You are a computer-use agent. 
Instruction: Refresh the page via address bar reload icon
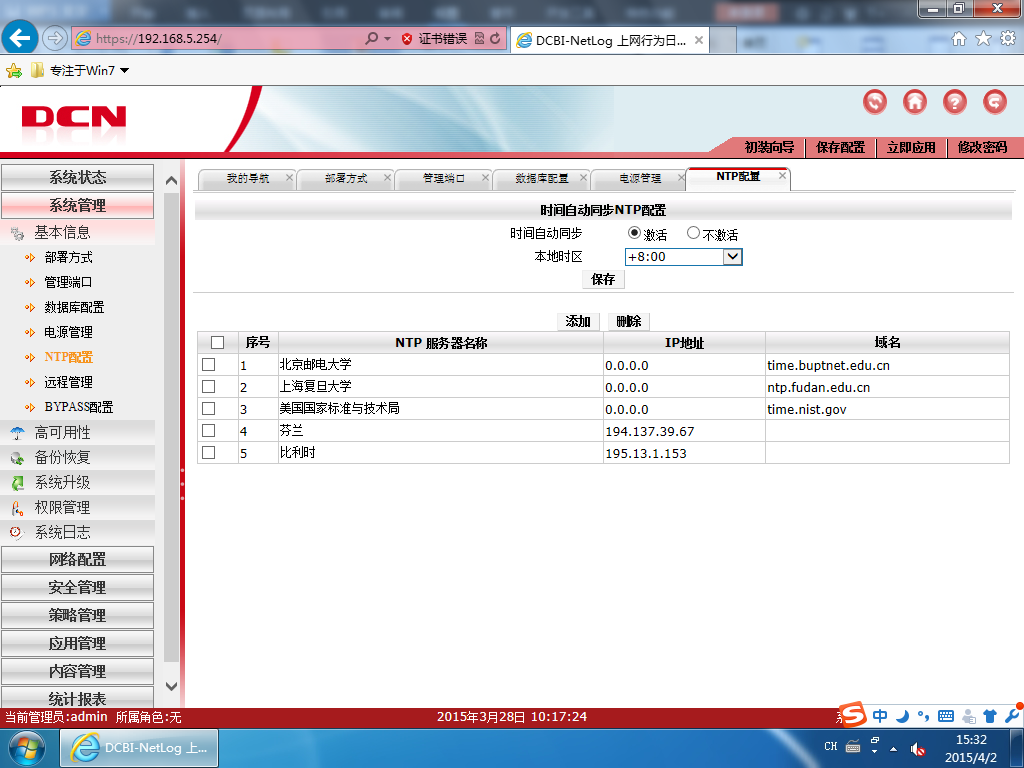[x=495, y=39]
